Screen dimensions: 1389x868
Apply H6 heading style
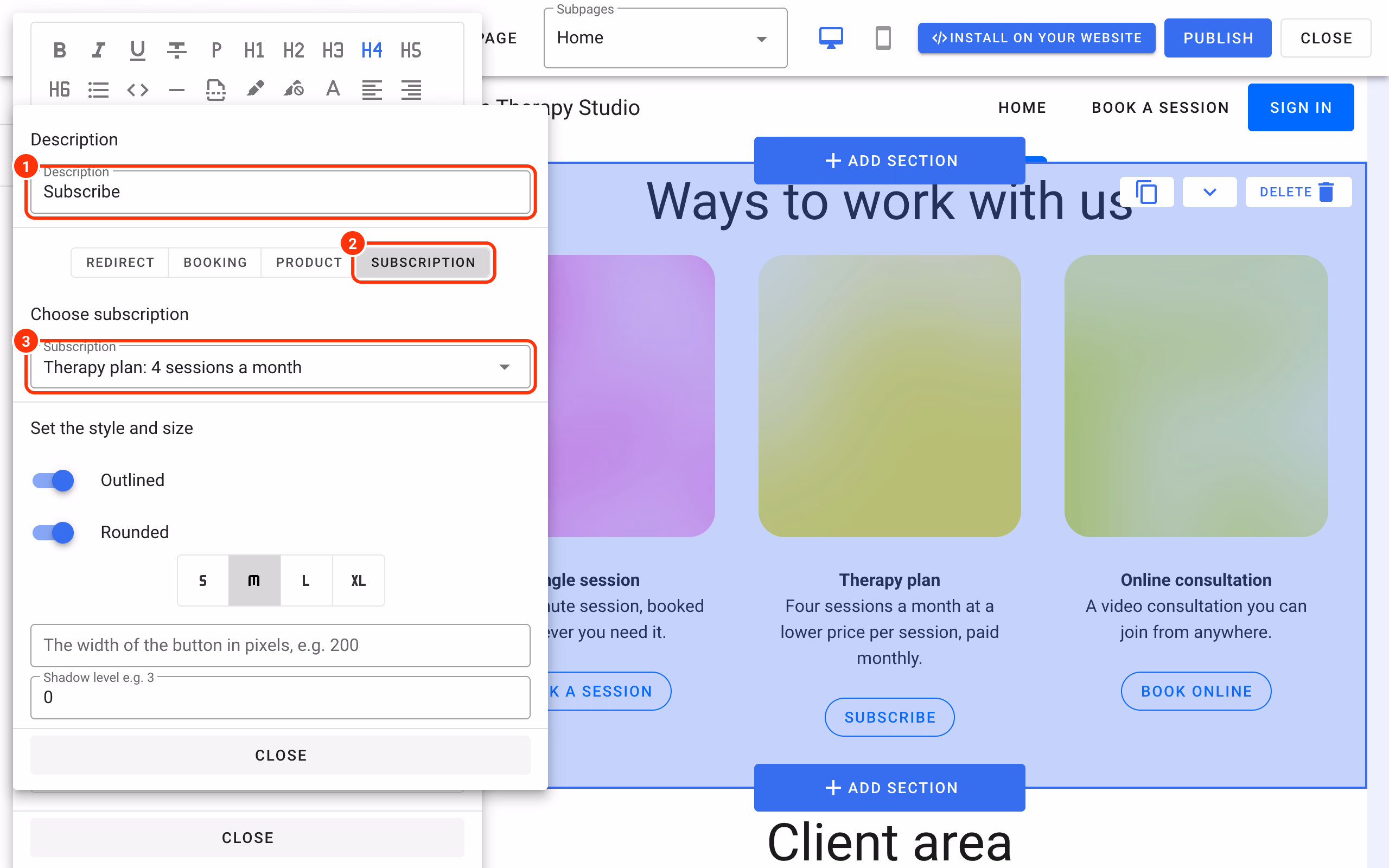pyautogui.click(x=59, y=90)
